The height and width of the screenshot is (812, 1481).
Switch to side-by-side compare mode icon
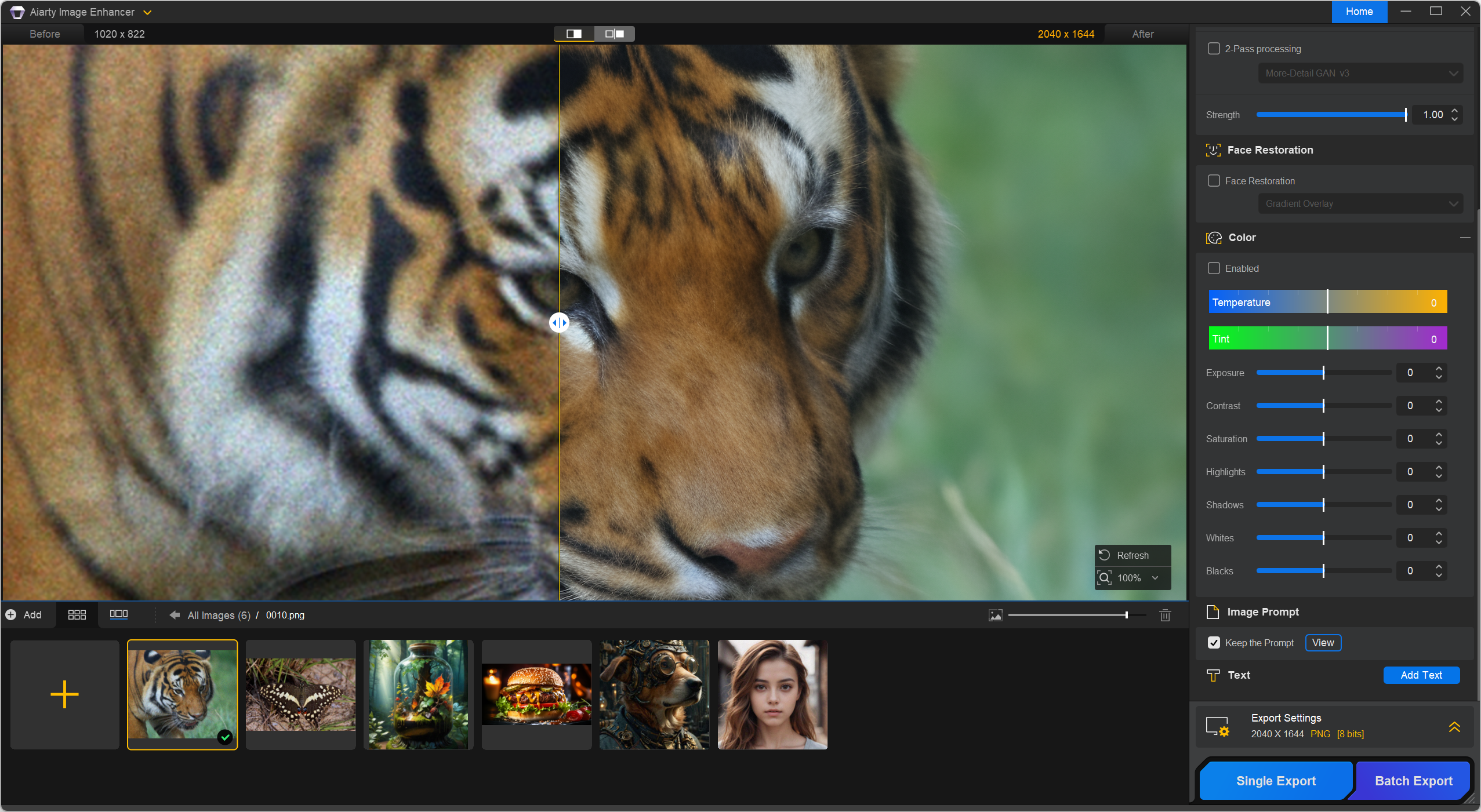[614, 34]
